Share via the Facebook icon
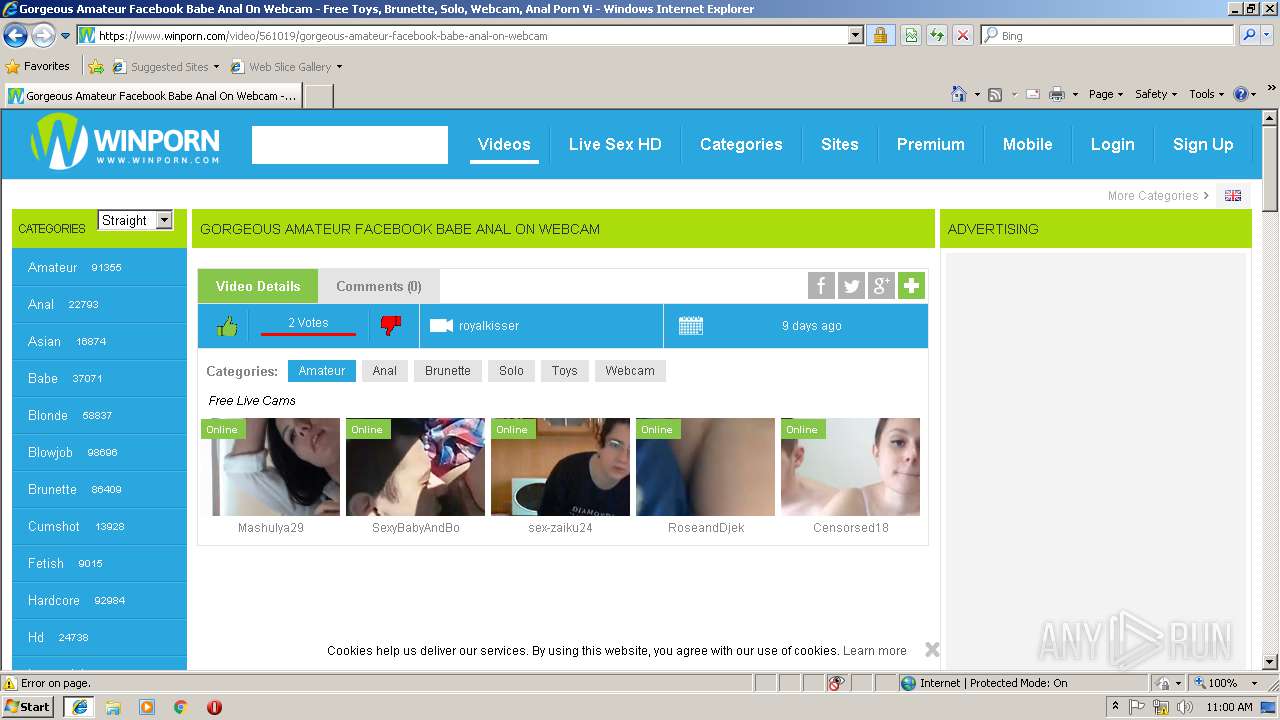The image size is (1280, 720). click(x=821, y=286)
